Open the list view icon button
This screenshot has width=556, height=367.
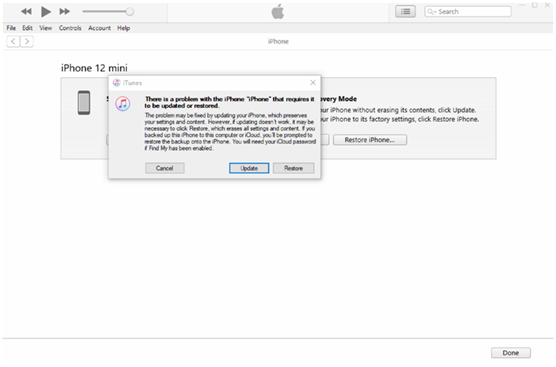(x=405, y=11)
